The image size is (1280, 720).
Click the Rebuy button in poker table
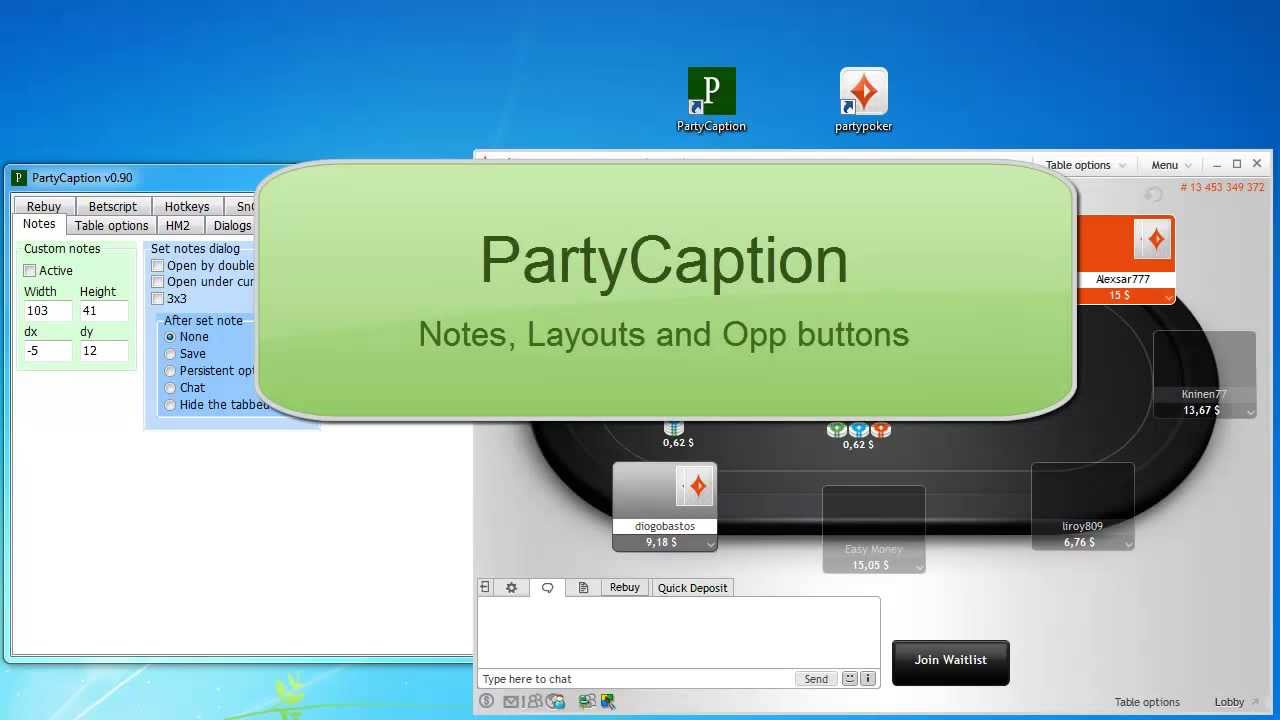coord(625,588)
